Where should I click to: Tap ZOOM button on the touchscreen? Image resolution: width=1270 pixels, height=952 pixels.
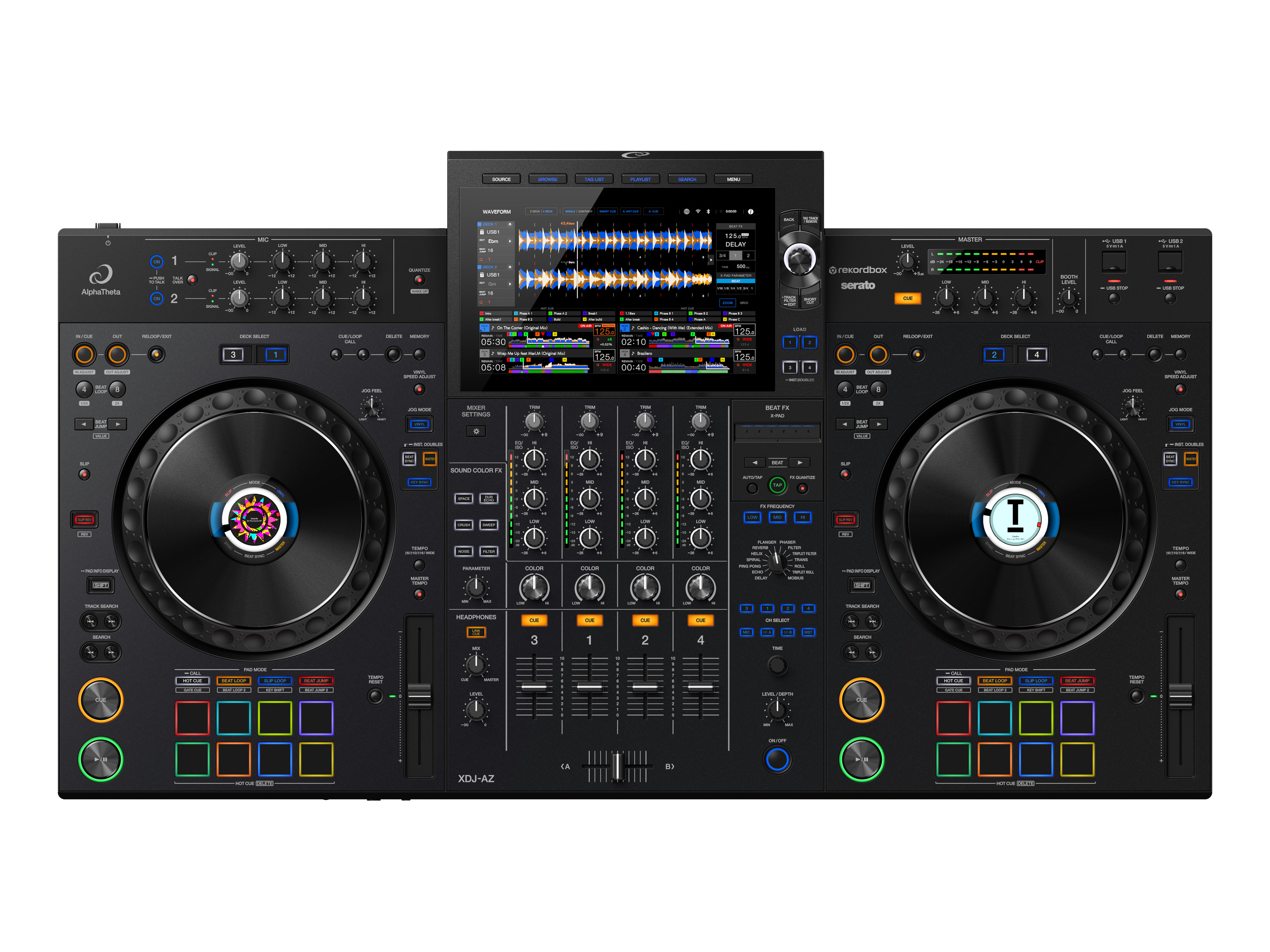727,302
